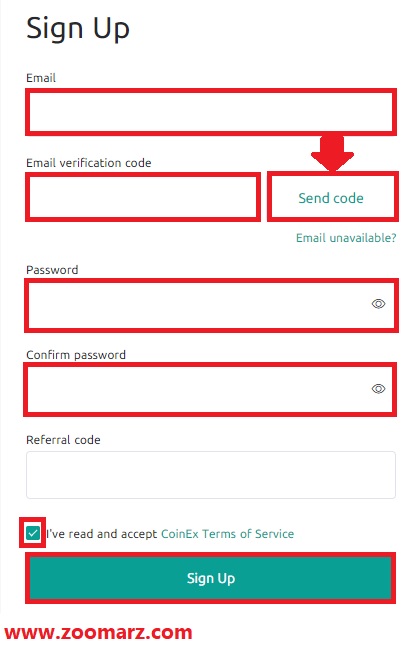412x648 pixels.
Task: Click the Email verification code label
Action: 88,163
